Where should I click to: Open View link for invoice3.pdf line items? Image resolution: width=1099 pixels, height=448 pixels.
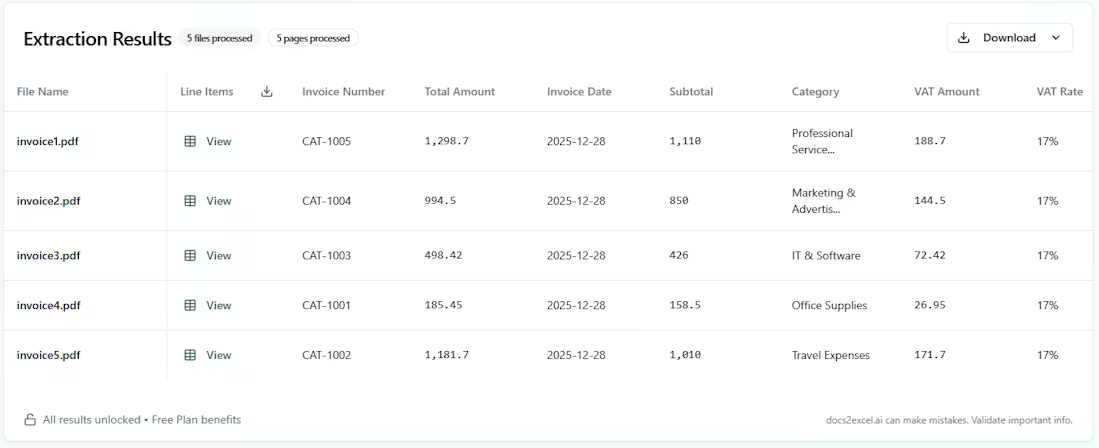218,256
